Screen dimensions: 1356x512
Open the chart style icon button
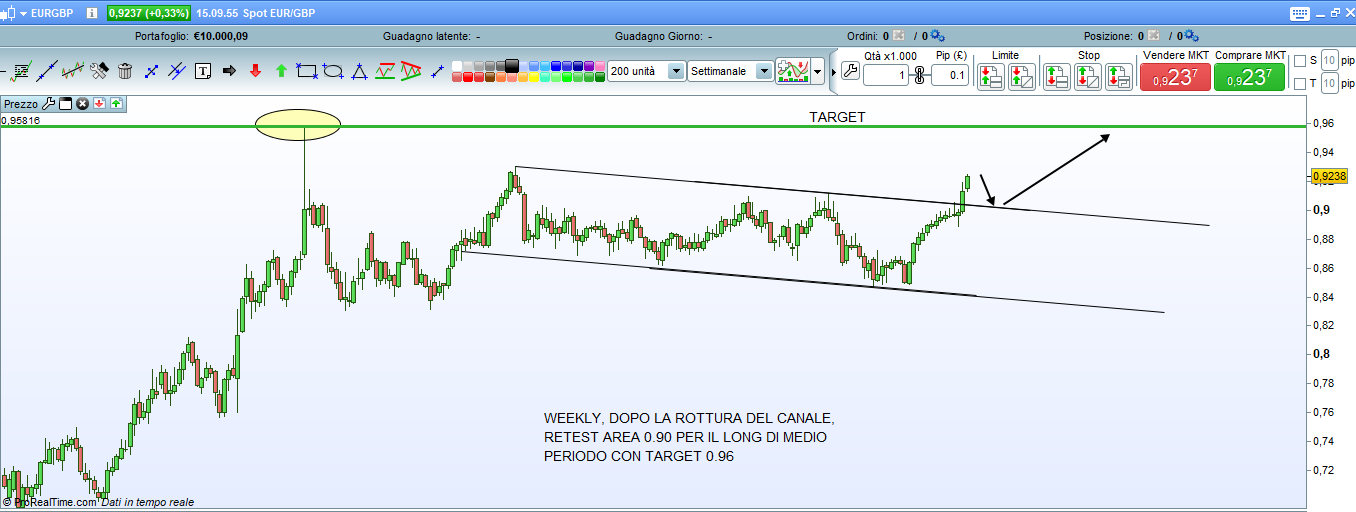point(792,71)
